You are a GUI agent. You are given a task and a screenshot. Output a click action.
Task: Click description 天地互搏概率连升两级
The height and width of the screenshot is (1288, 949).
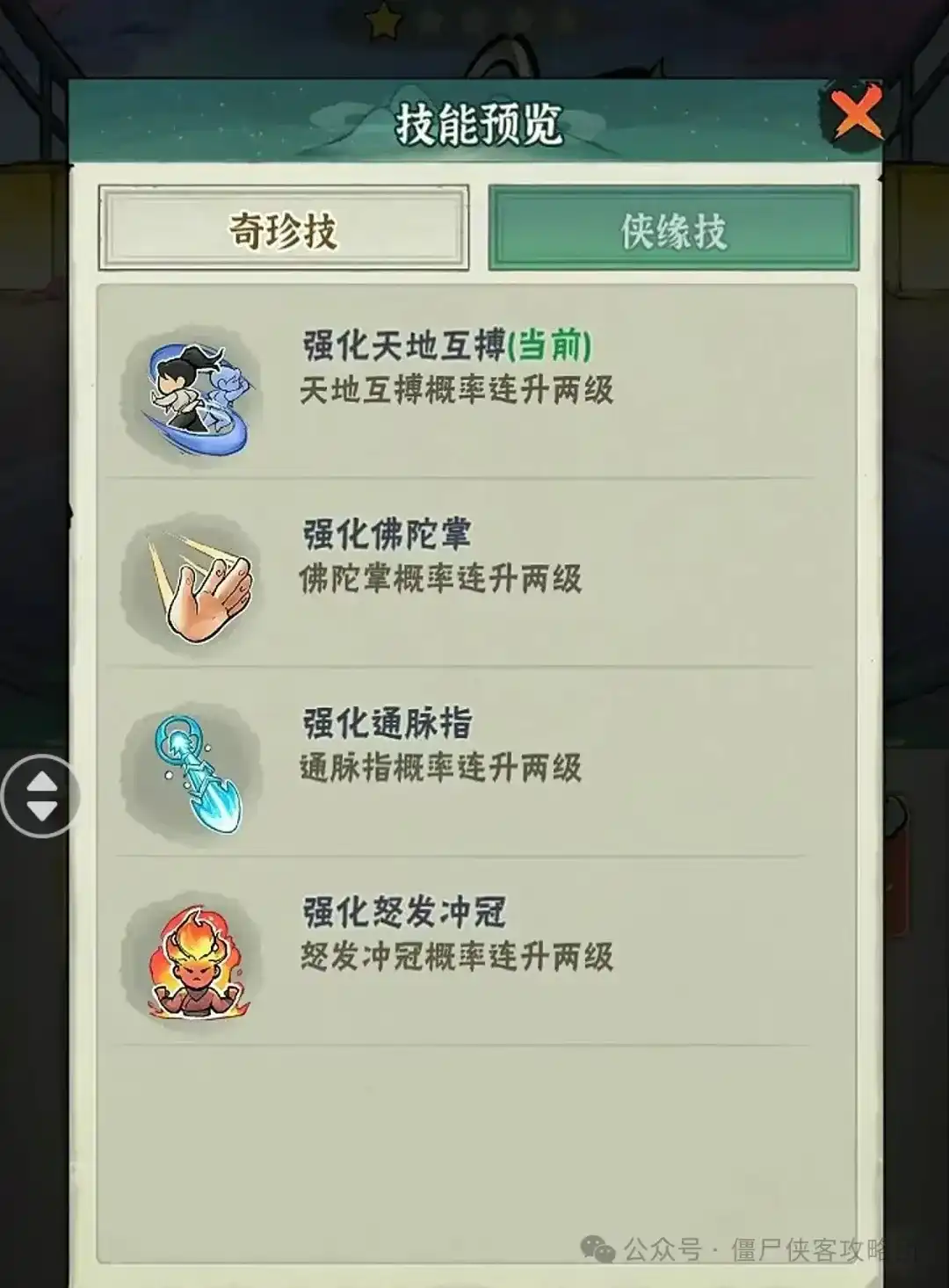[457, 389]
